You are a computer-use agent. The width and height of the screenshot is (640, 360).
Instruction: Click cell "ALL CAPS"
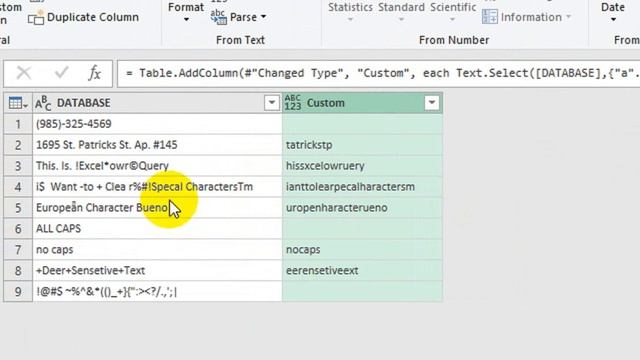click(x=157, y=229)
